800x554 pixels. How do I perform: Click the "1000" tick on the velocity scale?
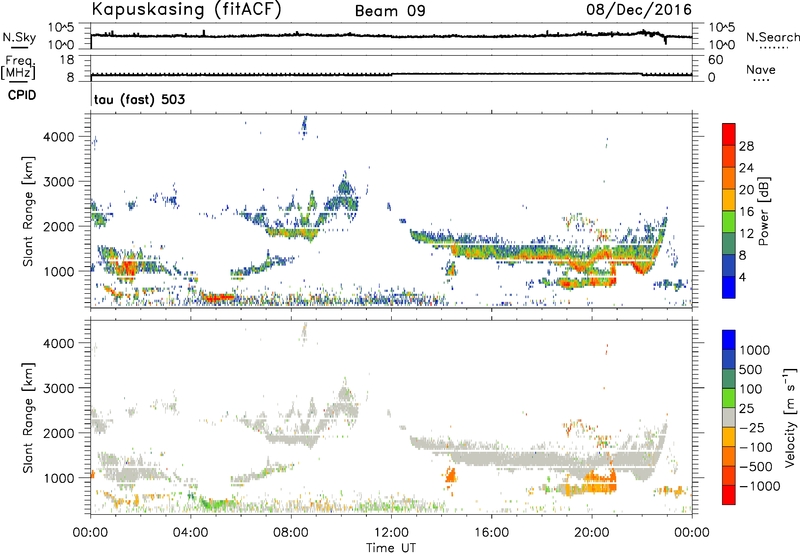755,350
